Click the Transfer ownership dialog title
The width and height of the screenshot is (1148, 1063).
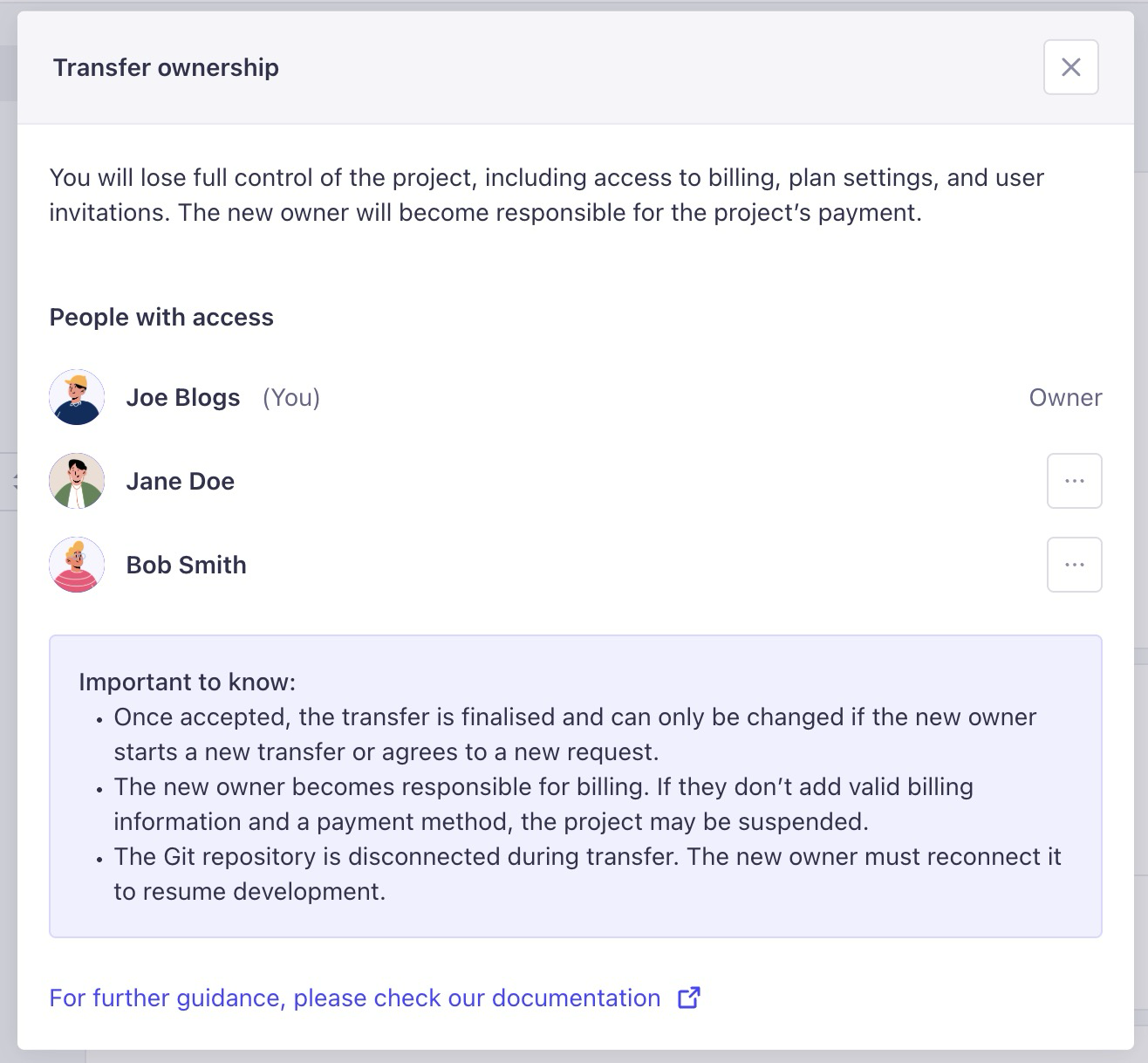tap(166, 67)
